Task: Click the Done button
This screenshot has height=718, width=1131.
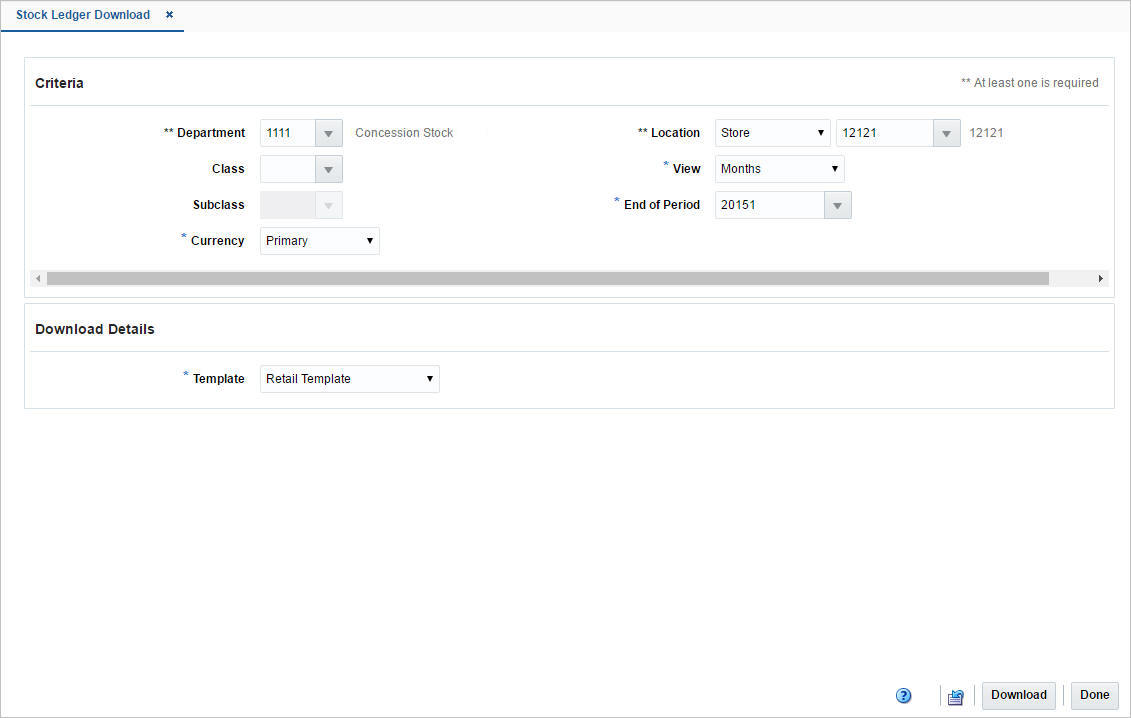Action: coord(1094,695)
